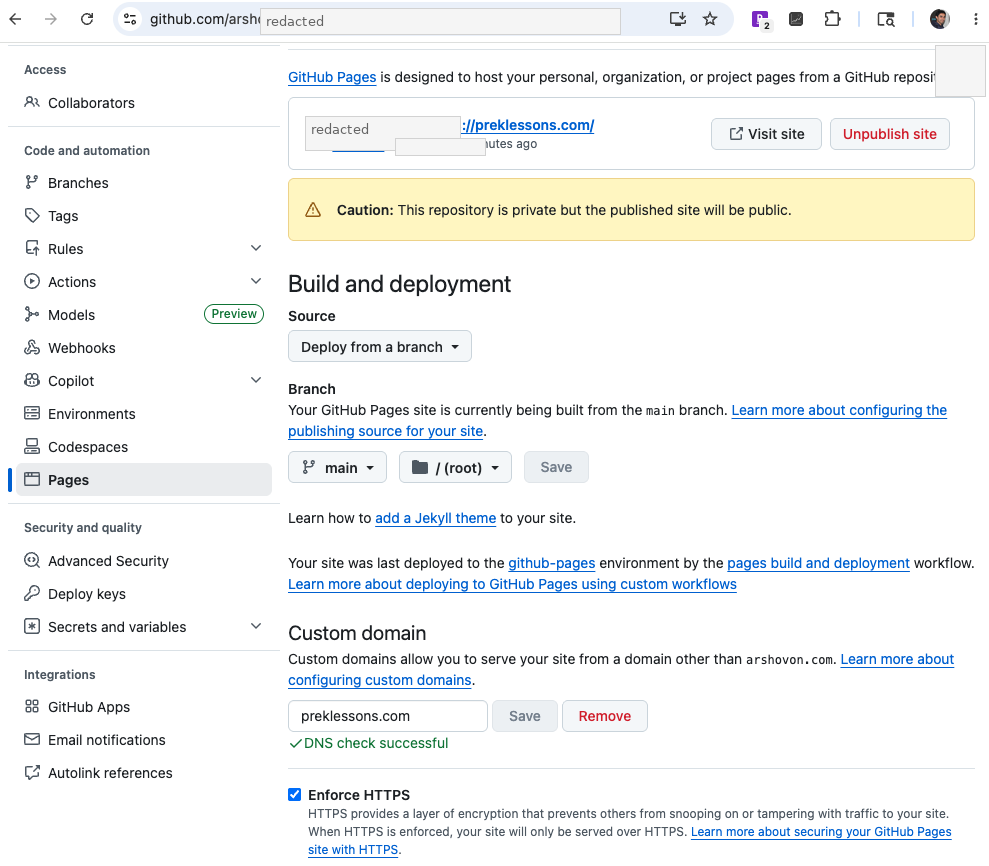The width and height of the screenshot is (989, 866).
Task: Click the dark chart extension icon
Action: point(796,19)
